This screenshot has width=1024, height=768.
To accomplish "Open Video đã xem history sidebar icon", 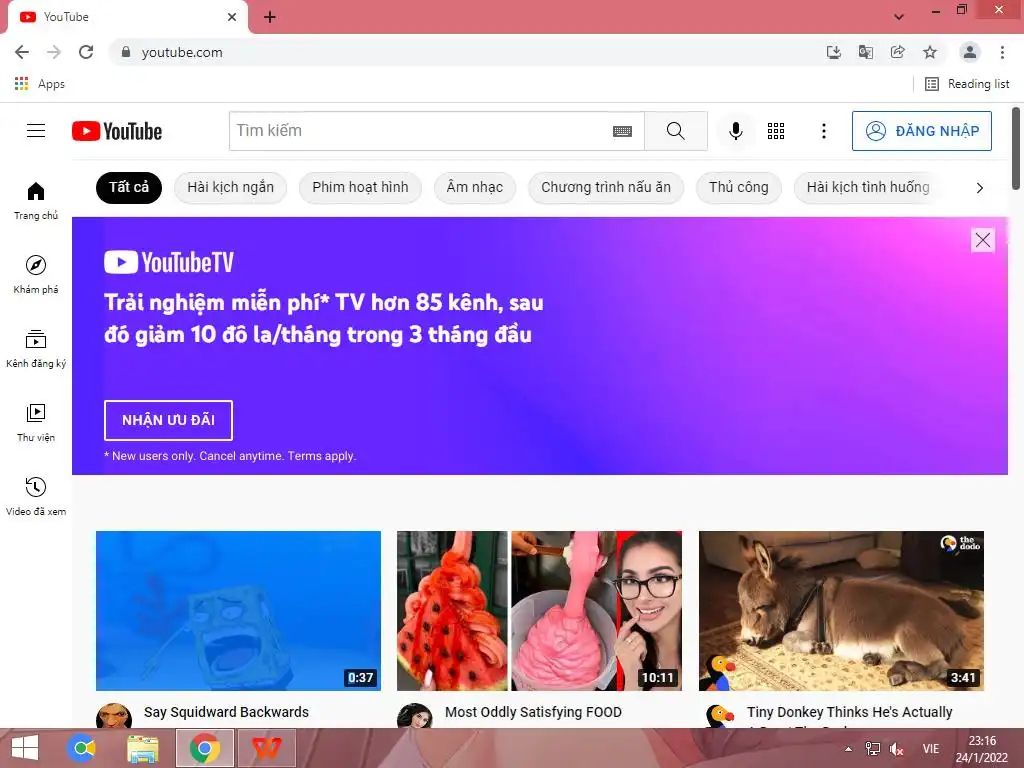I will 36,496.
